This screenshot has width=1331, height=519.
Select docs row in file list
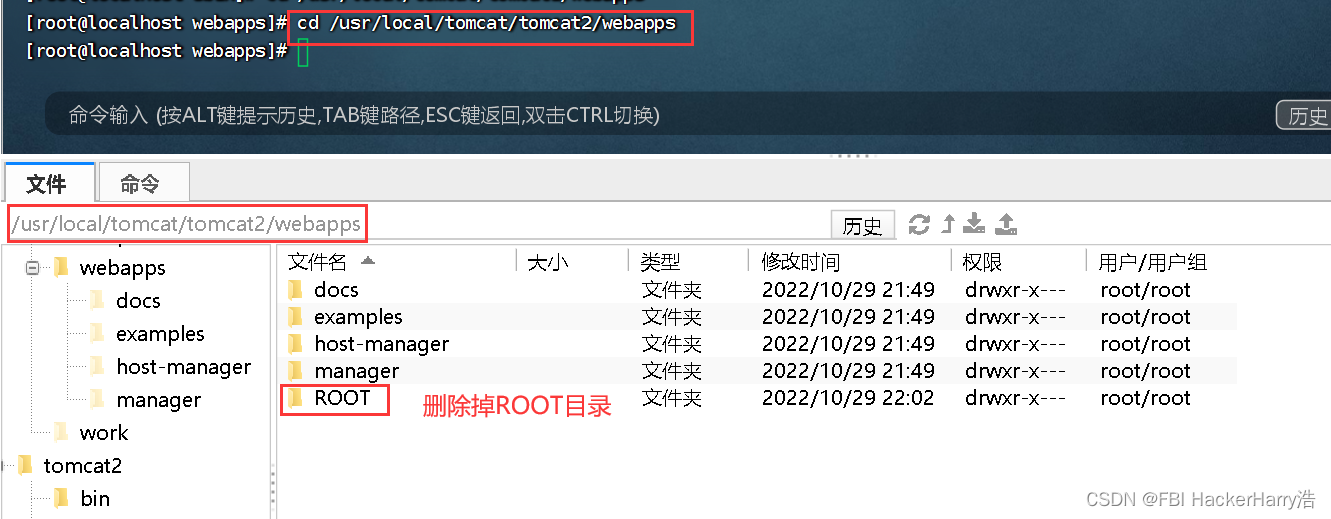point(760,290)
